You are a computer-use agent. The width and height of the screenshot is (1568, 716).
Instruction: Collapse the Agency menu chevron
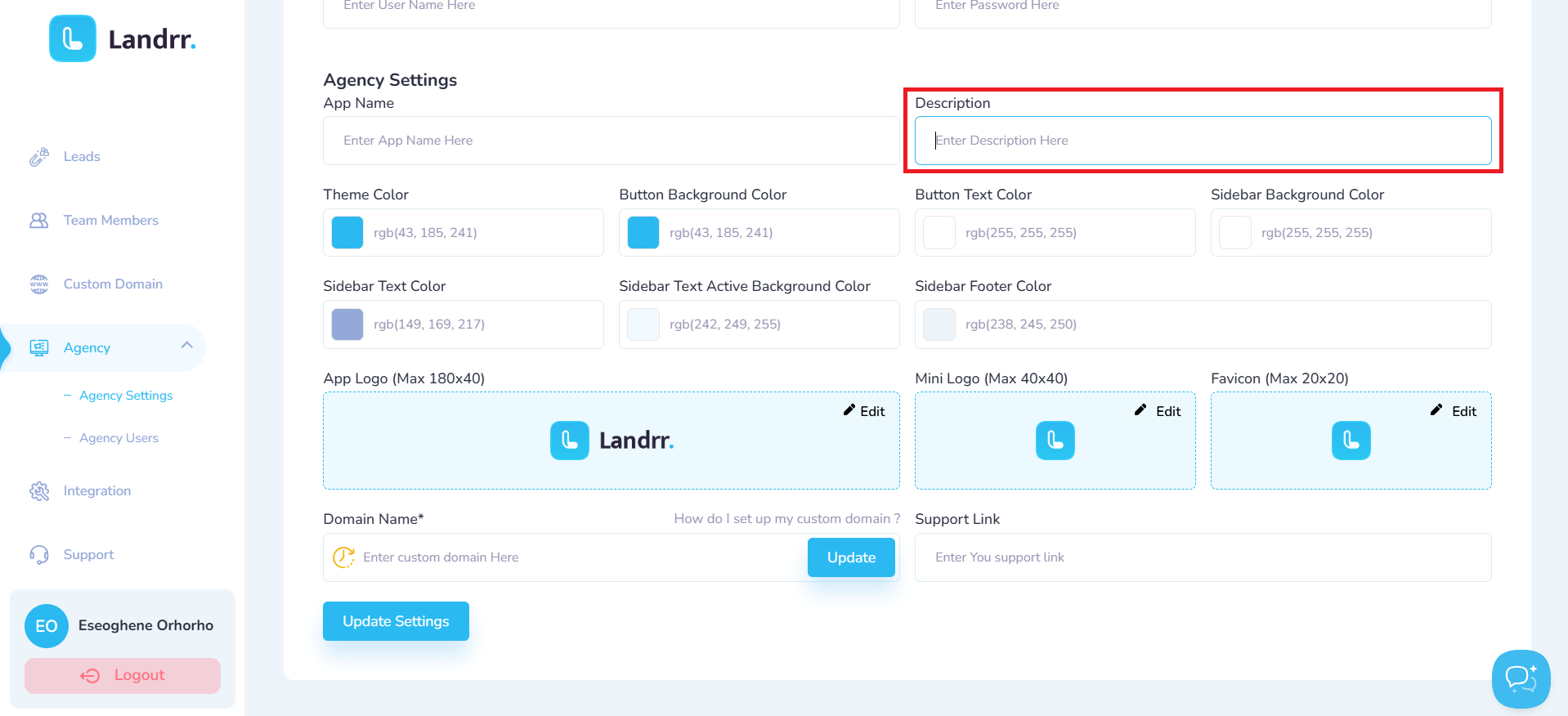tap(187, 345)
